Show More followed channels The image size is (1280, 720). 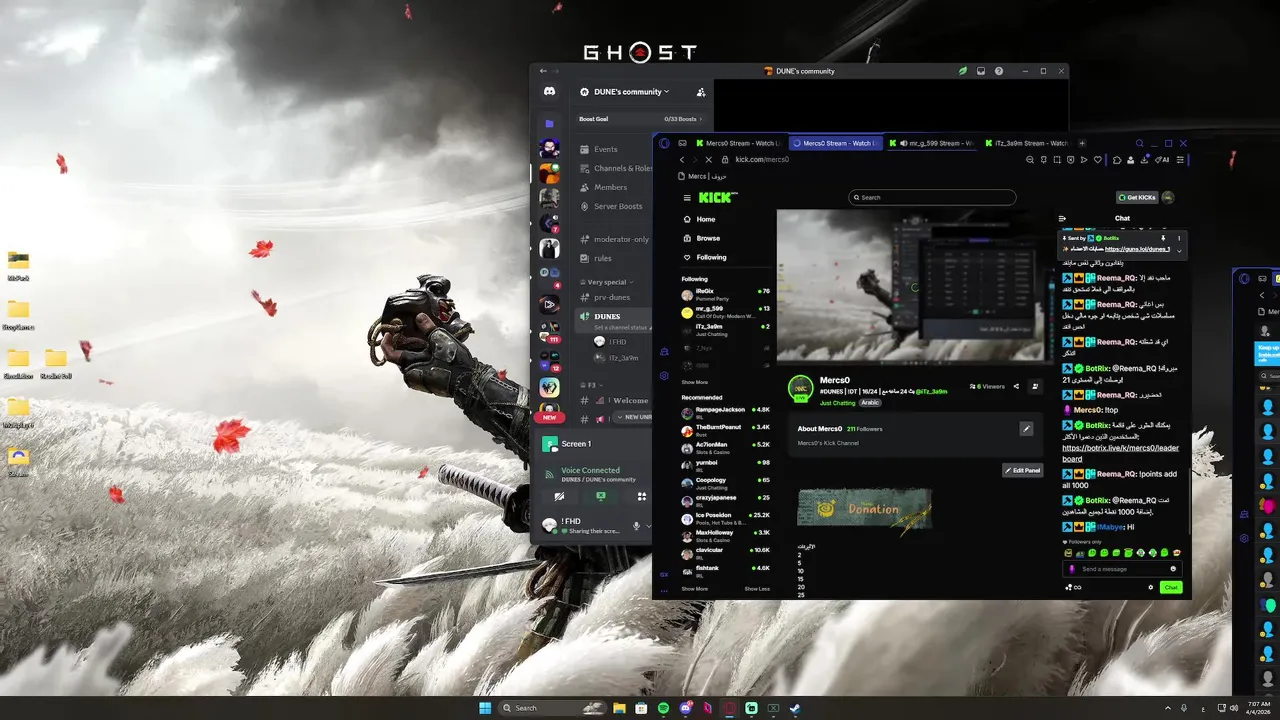coord(694,382)
